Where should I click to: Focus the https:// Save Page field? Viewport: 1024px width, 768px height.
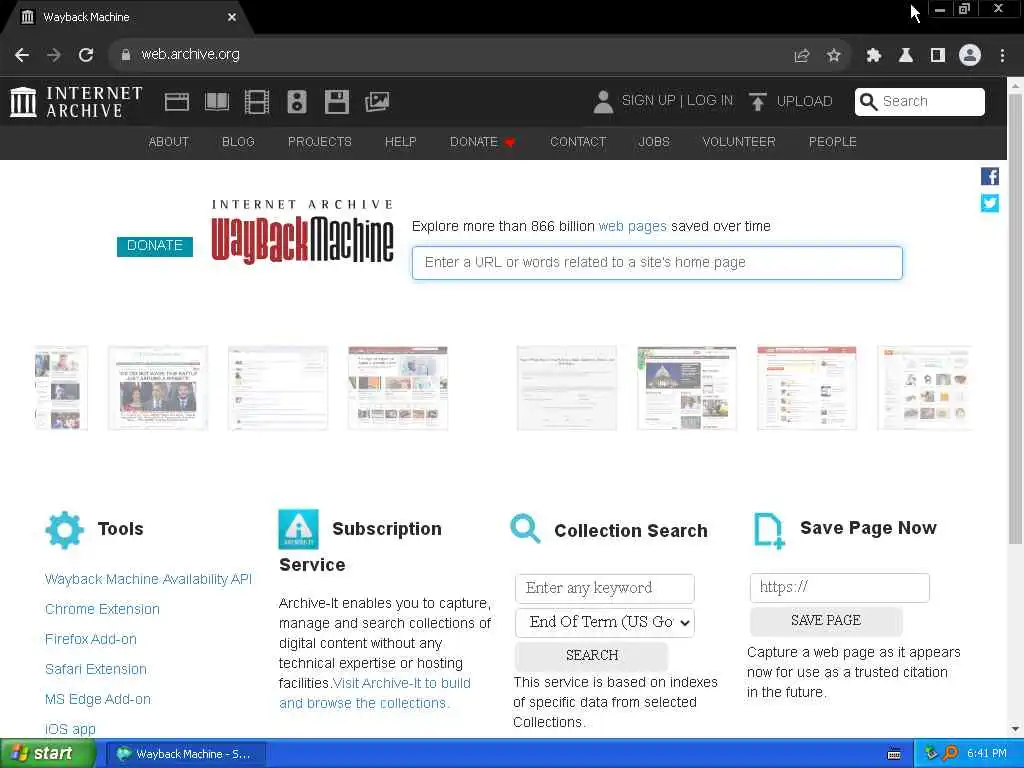click(x=839, y=588)
